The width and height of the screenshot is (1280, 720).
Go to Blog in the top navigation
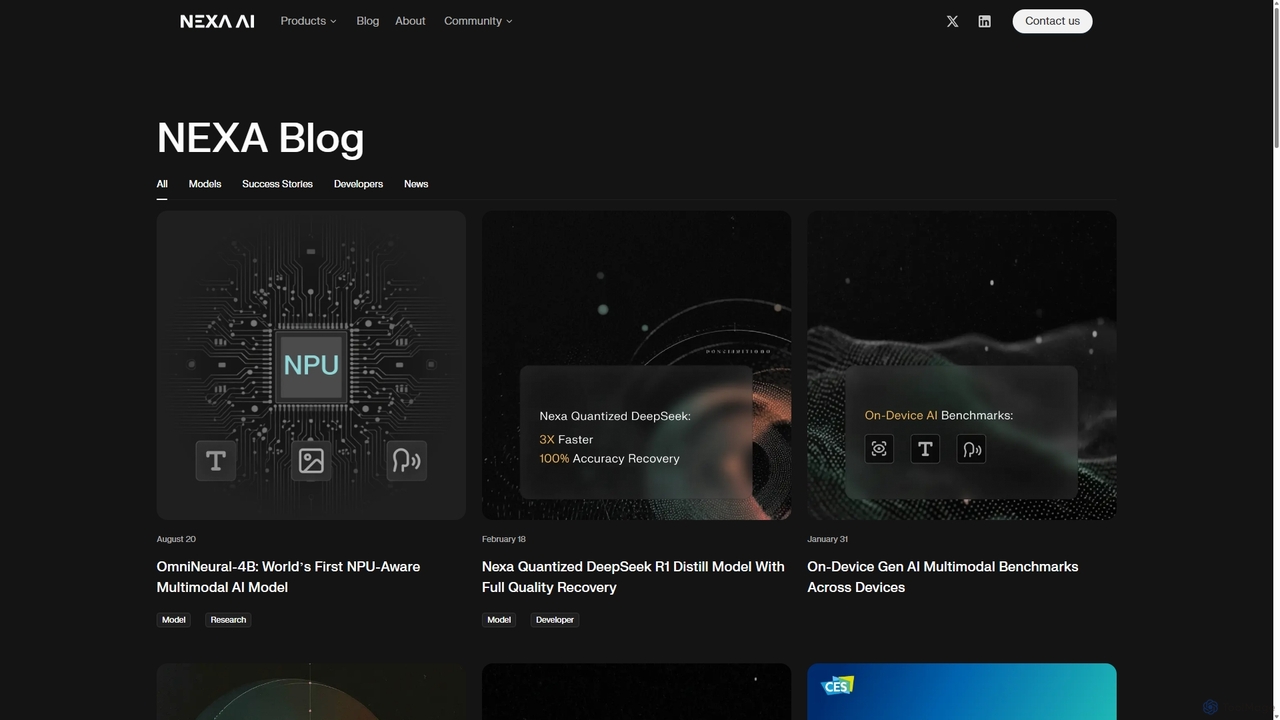click(x=368, y=21)
